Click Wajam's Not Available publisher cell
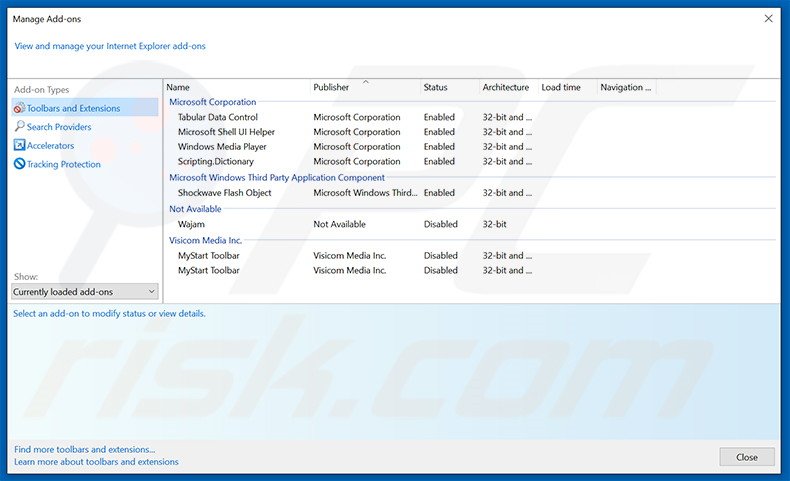 pyautogui.click(x=340, y=224)
